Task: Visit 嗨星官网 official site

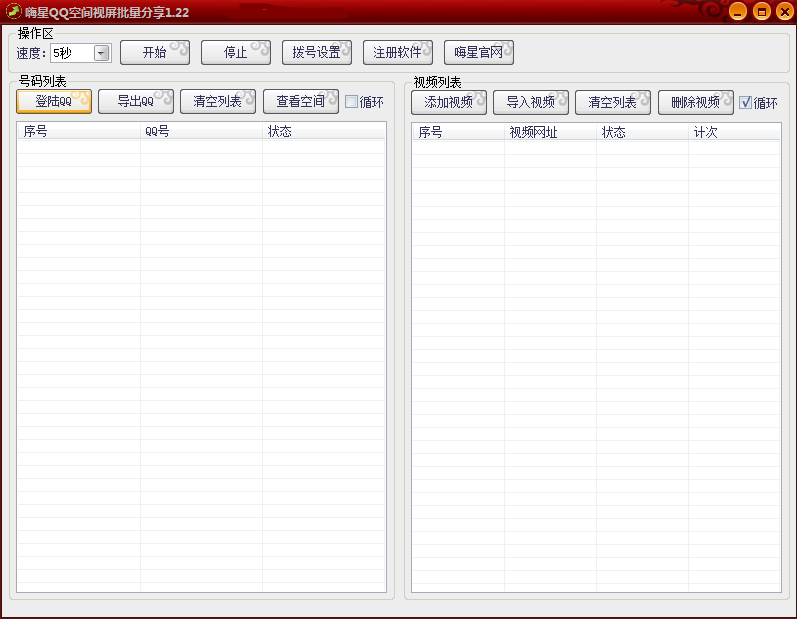Action: tap(479, 52)
